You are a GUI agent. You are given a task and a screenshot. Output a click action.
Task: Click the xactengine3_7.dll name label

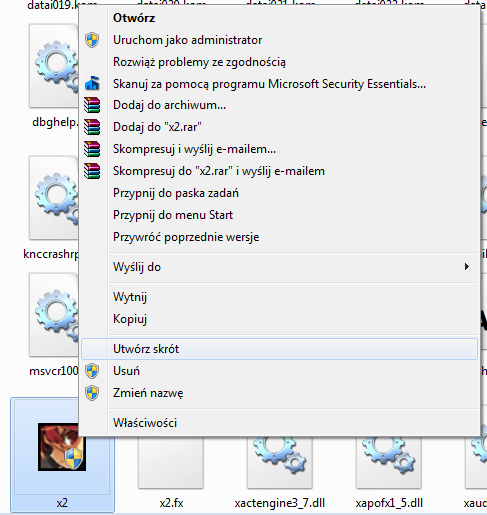coord(280,503)
